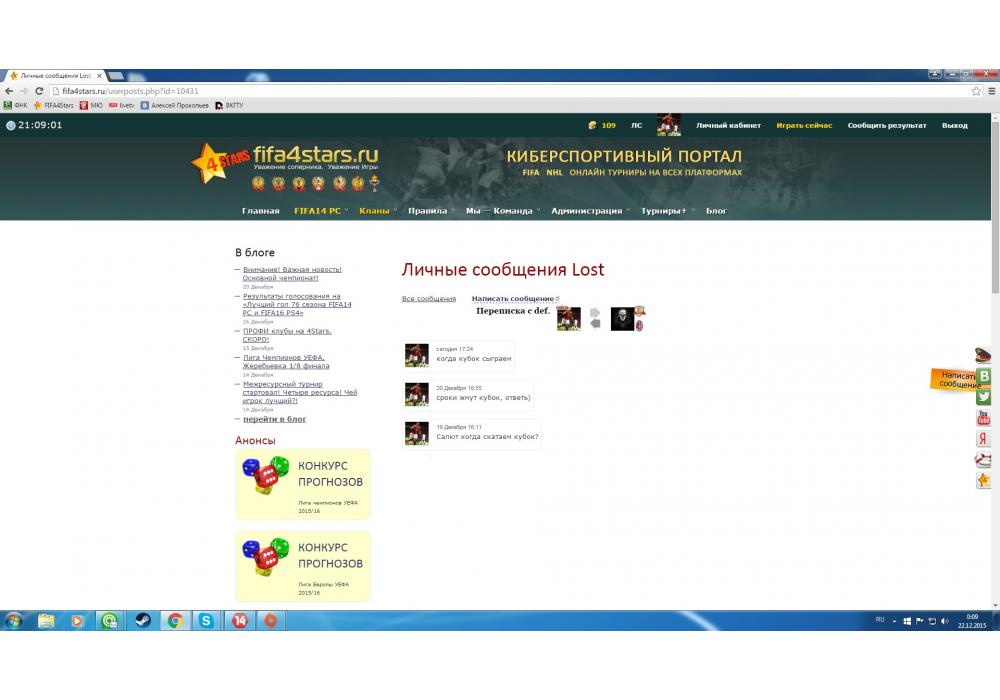
Task: Open blog post Внимание! Важная новость!
Action: pos(292,273)
